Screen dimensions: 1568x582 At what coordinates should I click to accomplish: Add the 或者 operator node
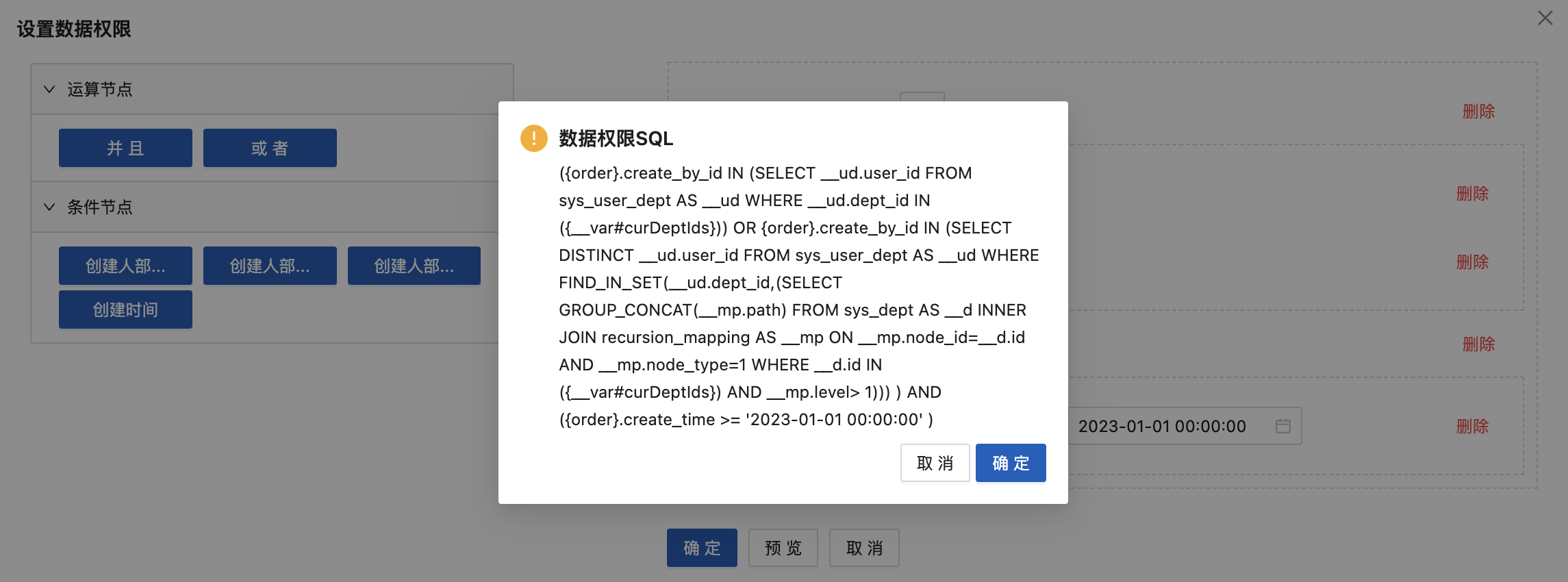coord(270,148)
